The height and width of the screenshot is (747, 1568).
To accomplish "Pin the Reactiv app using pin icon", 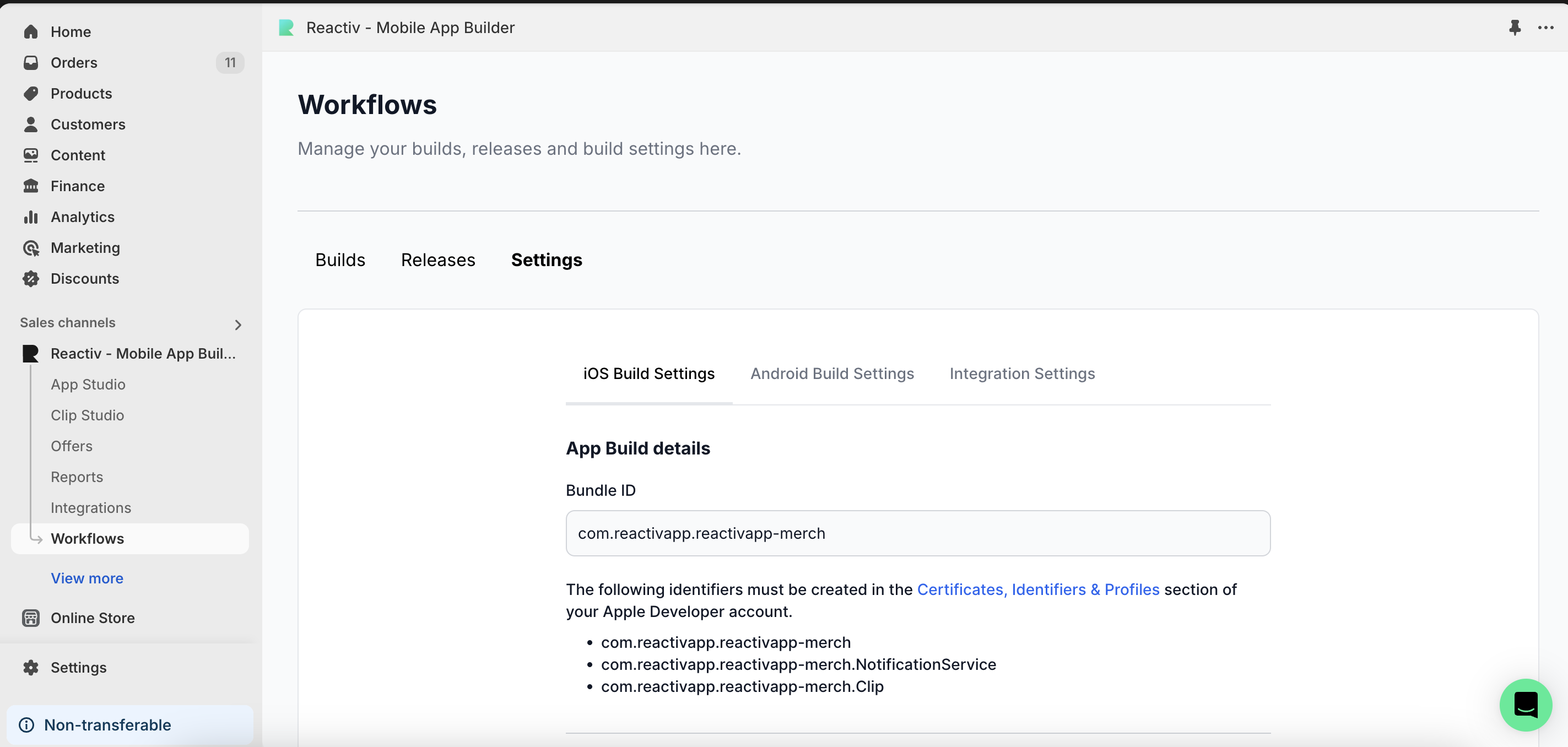I will 1515,28.
